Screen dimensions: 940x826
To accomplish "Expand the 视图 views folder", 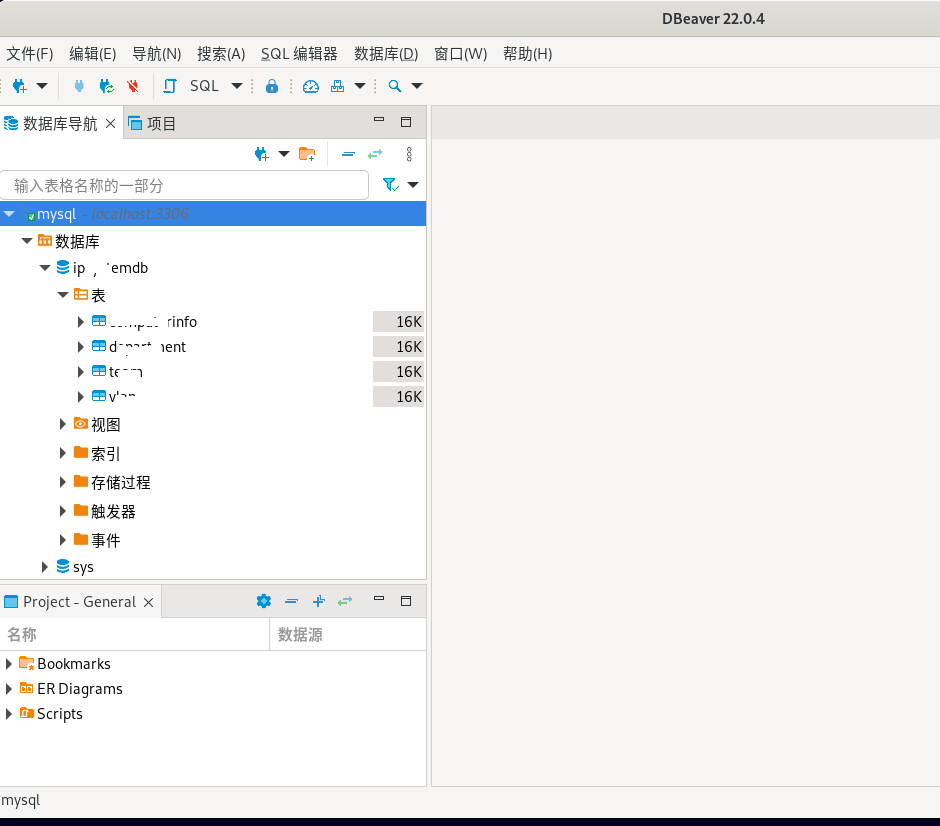I will [62, 424].
